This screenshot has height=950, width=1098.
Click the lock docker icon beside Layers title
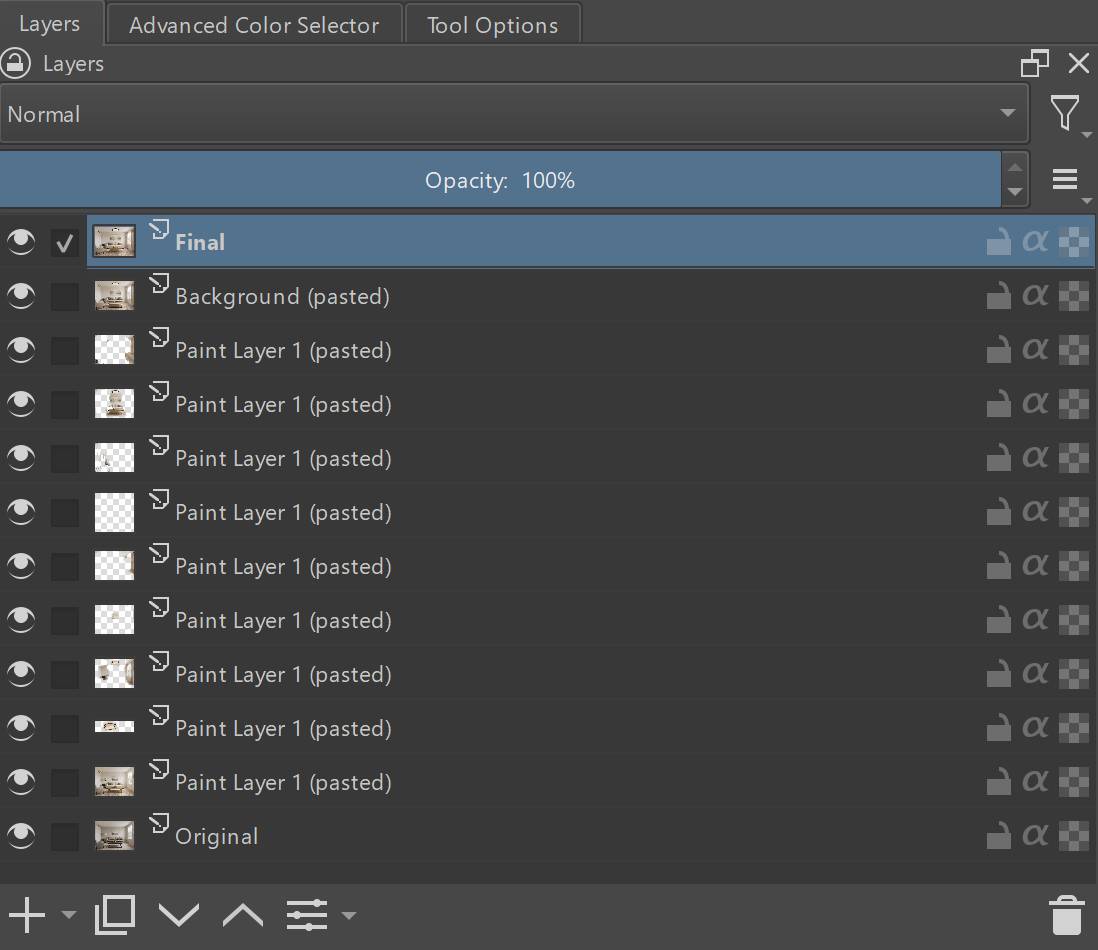pos(15,64)
